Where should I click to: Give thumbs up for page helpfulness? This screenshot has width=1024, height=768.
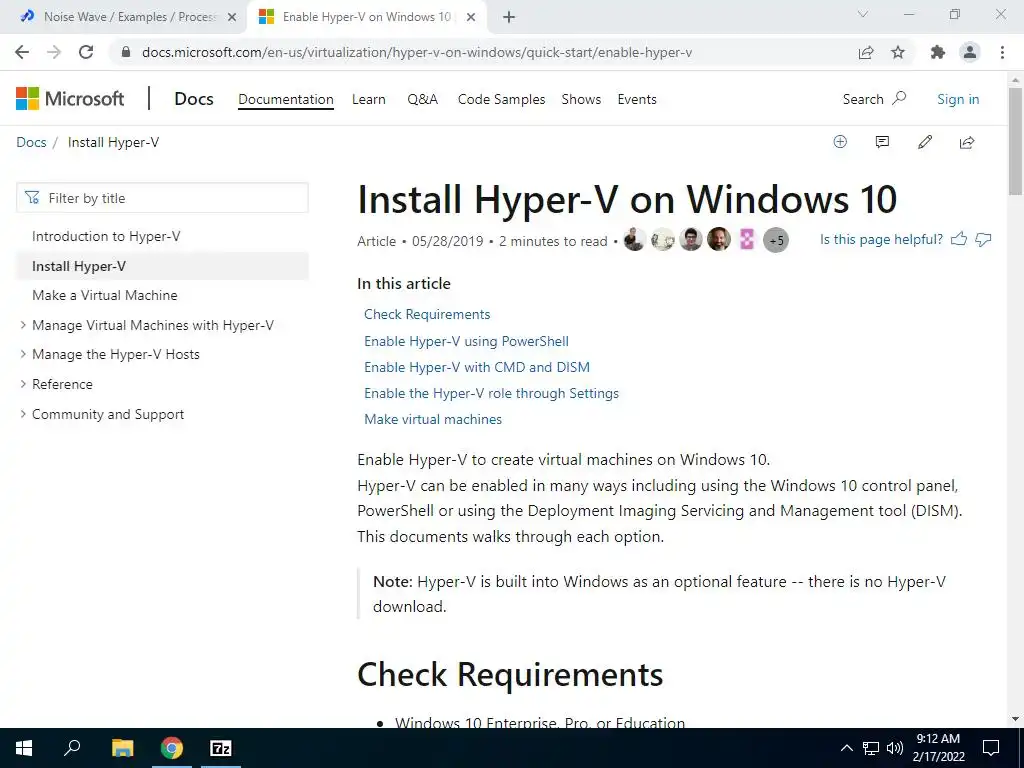[x=959, y=239]
